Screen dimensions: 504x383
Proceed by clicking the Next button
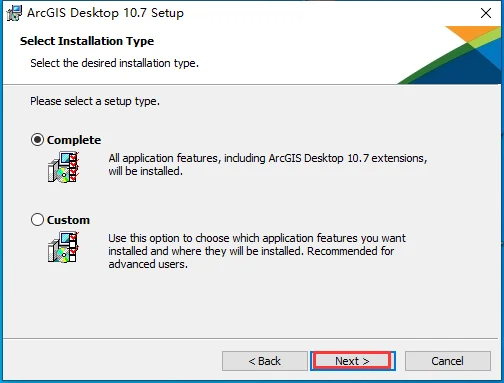coord(353,361)
